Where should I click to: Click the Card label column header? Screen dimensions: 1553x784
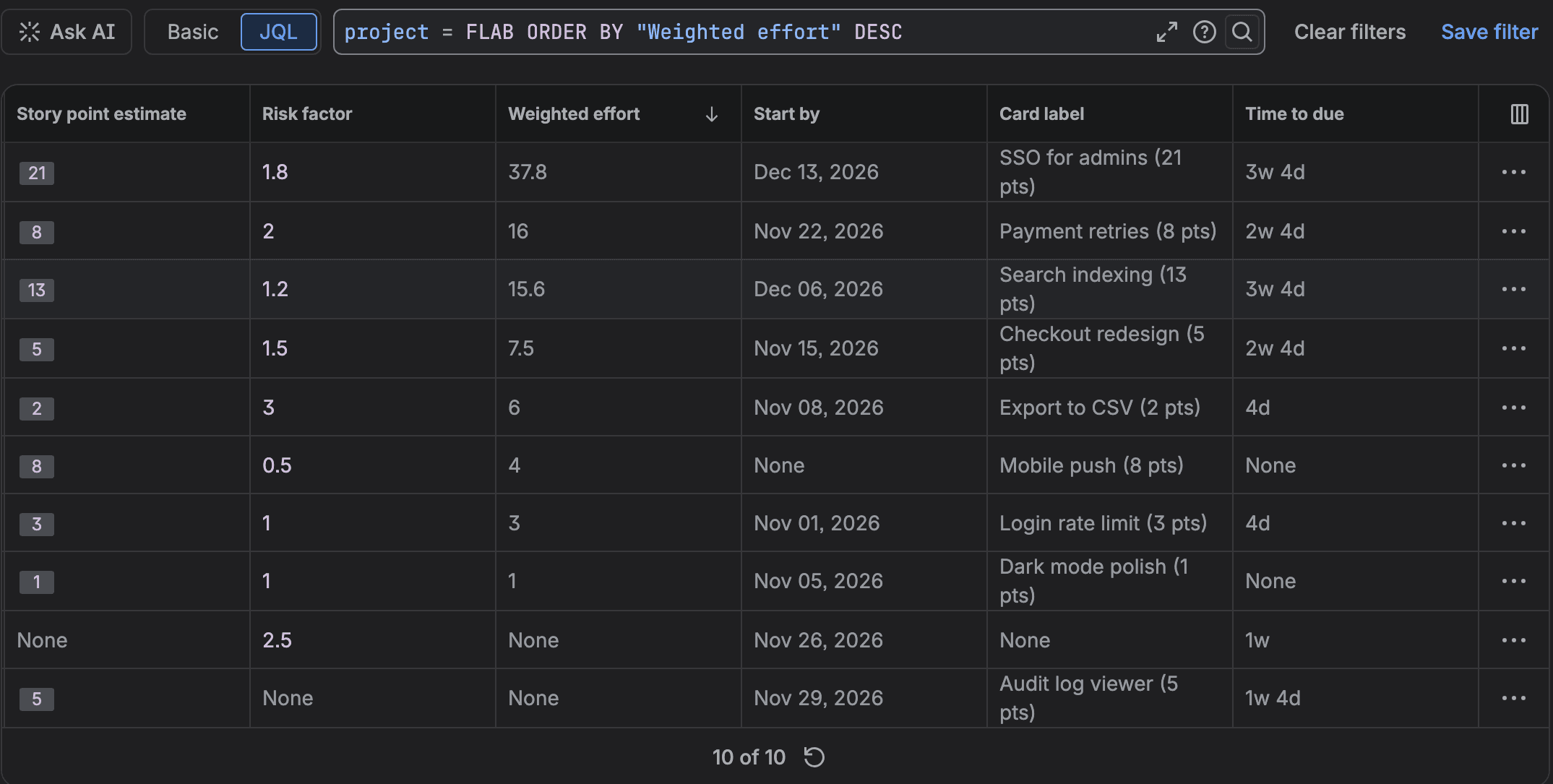pyautogui.click(x=1041, y=114)
